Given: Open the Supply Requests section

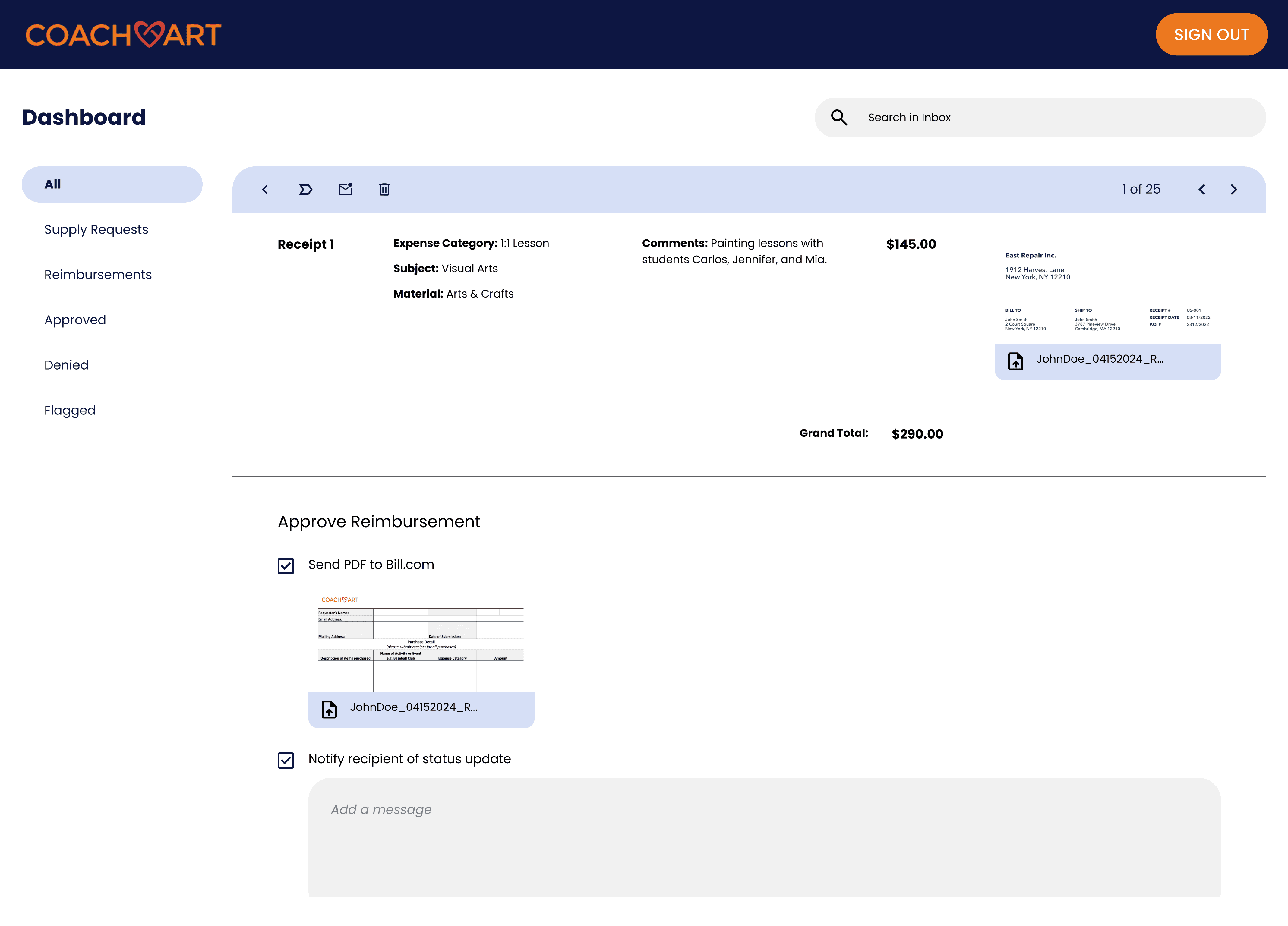Looking at the screenshot, I should 96,229.
